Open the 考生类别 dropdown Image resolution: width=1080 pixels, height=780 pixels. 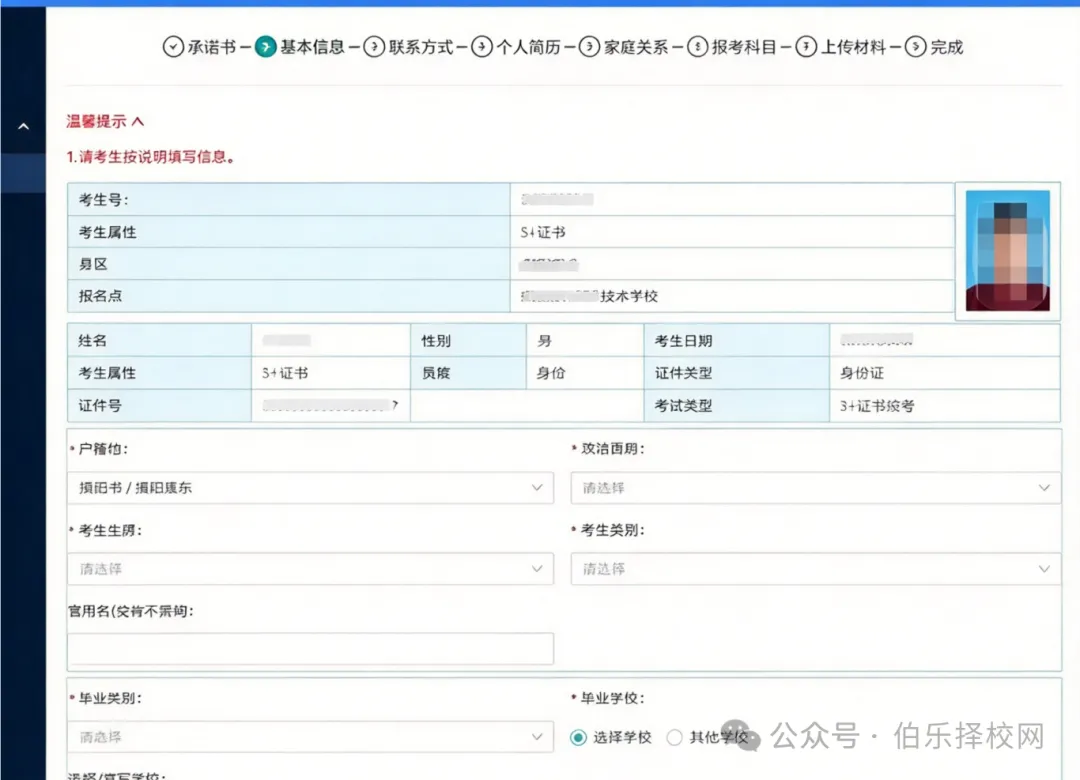click(x=816, y=568)
